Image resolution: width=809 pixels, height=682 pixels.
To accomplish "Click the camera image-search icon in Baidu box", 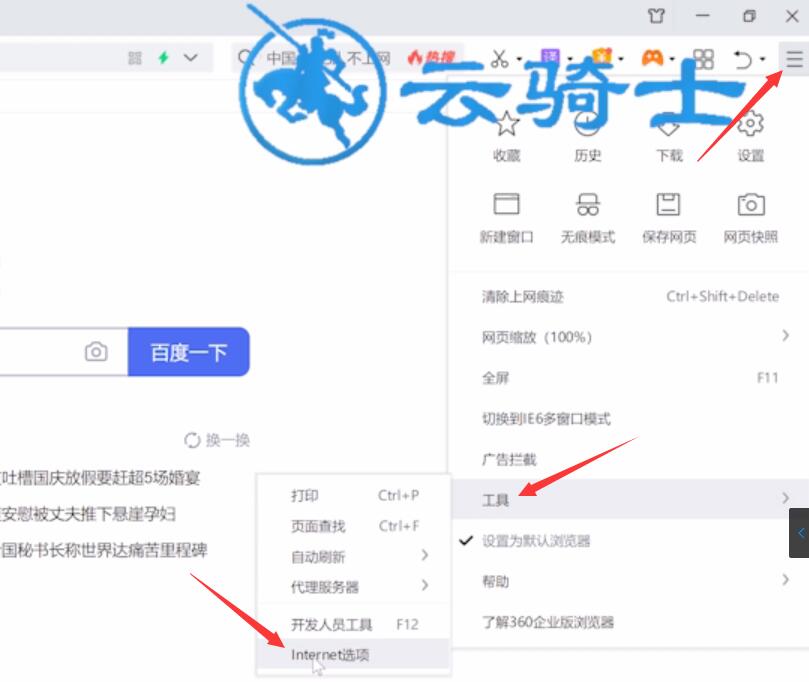I will 96,352.
